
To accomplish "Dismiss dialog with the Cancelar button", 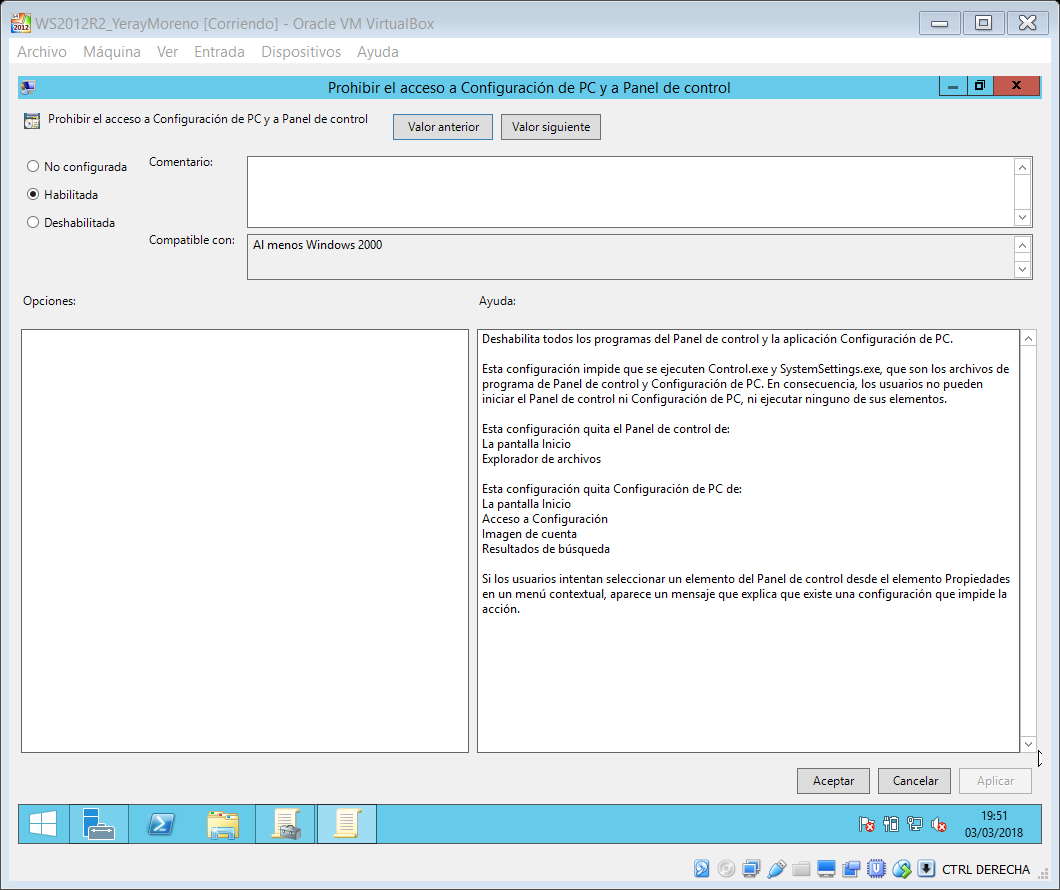I will [x=915, y=781].
